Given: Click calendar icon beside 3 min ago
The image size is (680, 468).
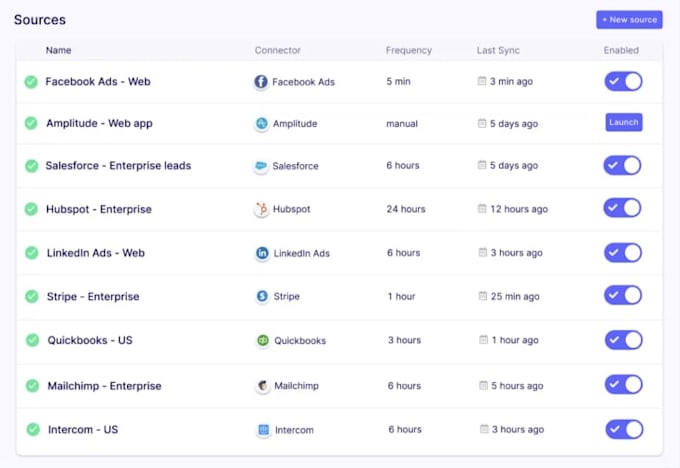Looking at the screenshot, I should (482, 81).
